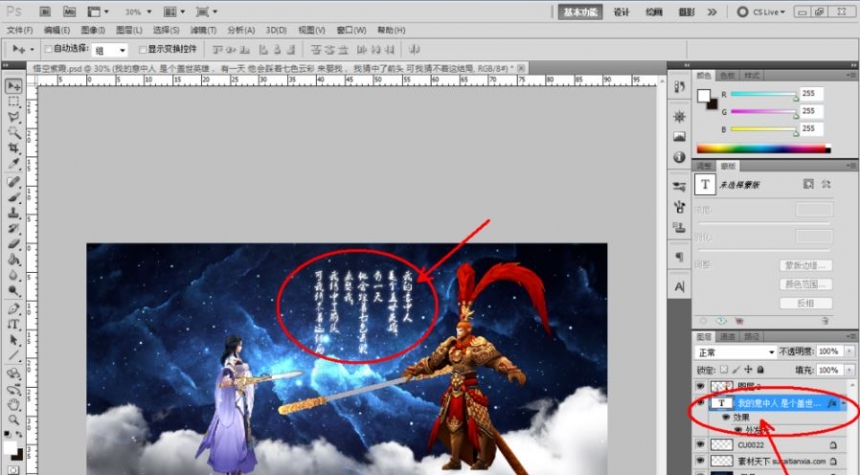The width and height of the screenshot is (860, 475).
Task: Enable the 显示变换控件 checkbox
Action: pos(143,49)
